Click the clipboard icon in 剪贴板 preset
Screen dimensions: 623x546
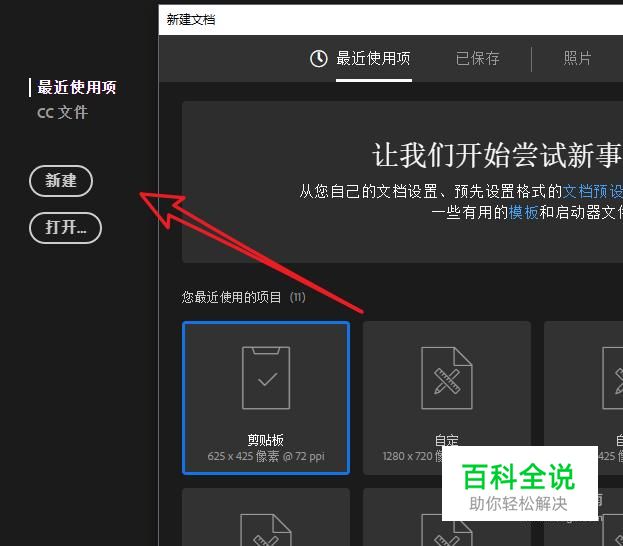pos(266,378)
